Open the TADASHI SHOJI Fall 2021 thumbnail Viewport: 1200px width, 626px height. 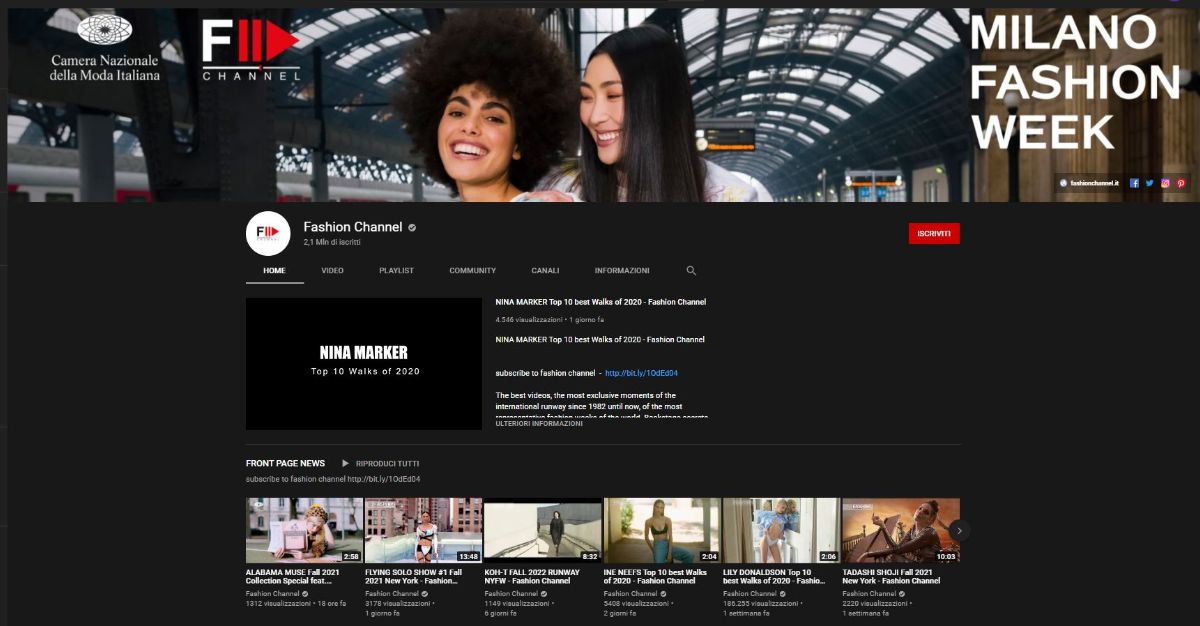(901, 530)
